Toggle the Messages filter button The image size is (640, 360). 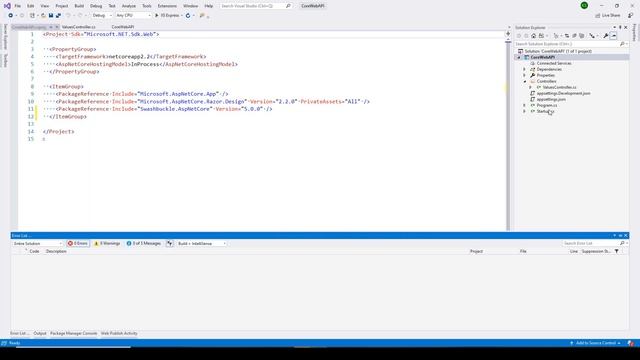144,243
